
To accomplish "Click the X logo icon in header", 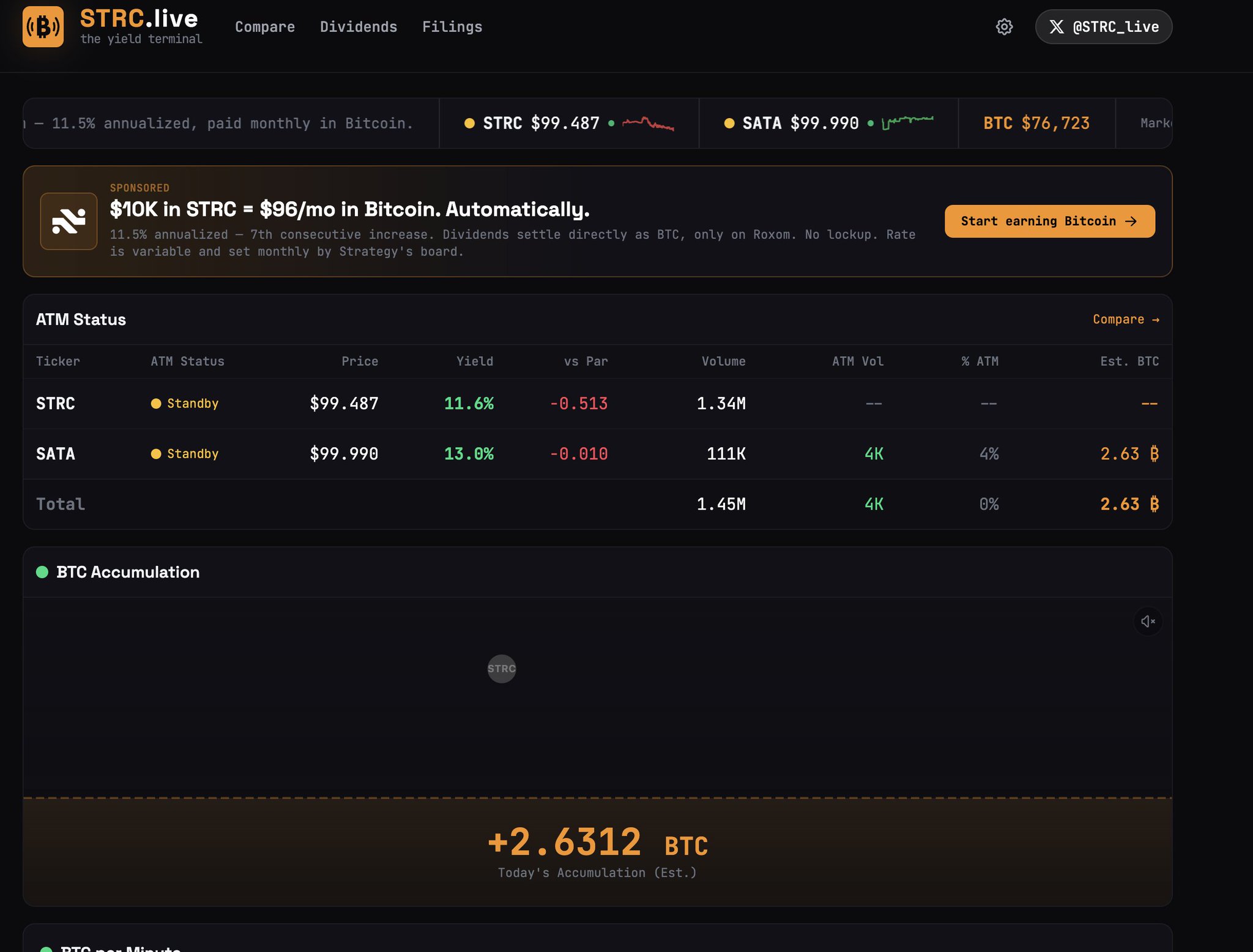I will click(x=1057, y=27).
